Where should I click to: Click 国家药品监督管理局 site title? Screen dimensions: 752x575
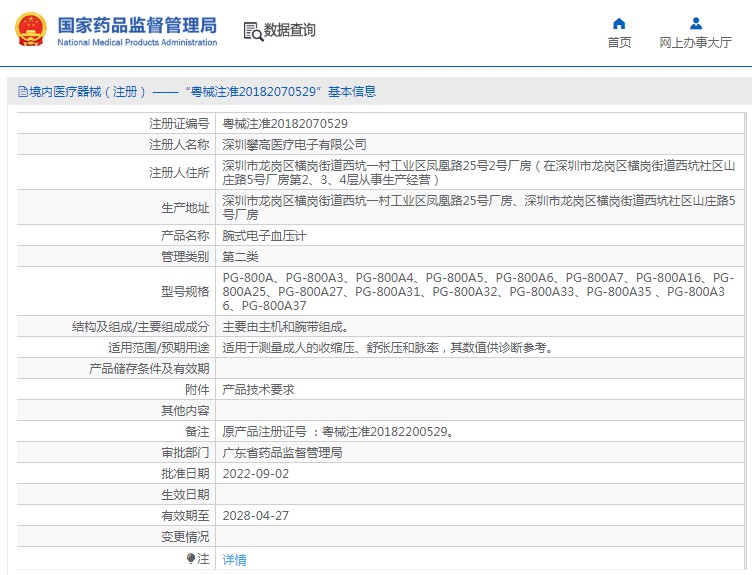click(137, 25)
